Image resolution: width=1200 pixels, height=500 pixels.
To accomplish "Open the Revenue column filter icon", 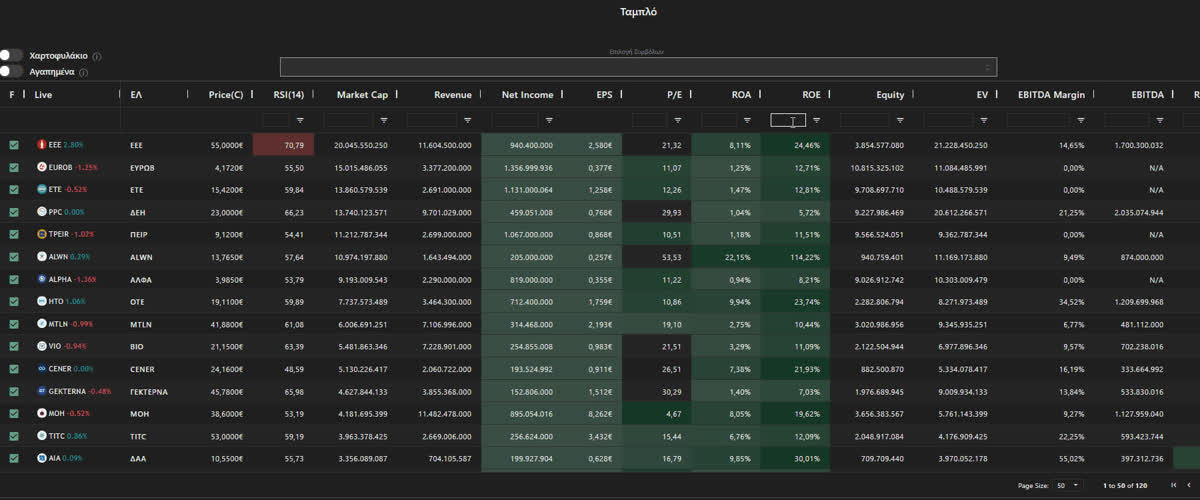I will (x=469, y=120).
